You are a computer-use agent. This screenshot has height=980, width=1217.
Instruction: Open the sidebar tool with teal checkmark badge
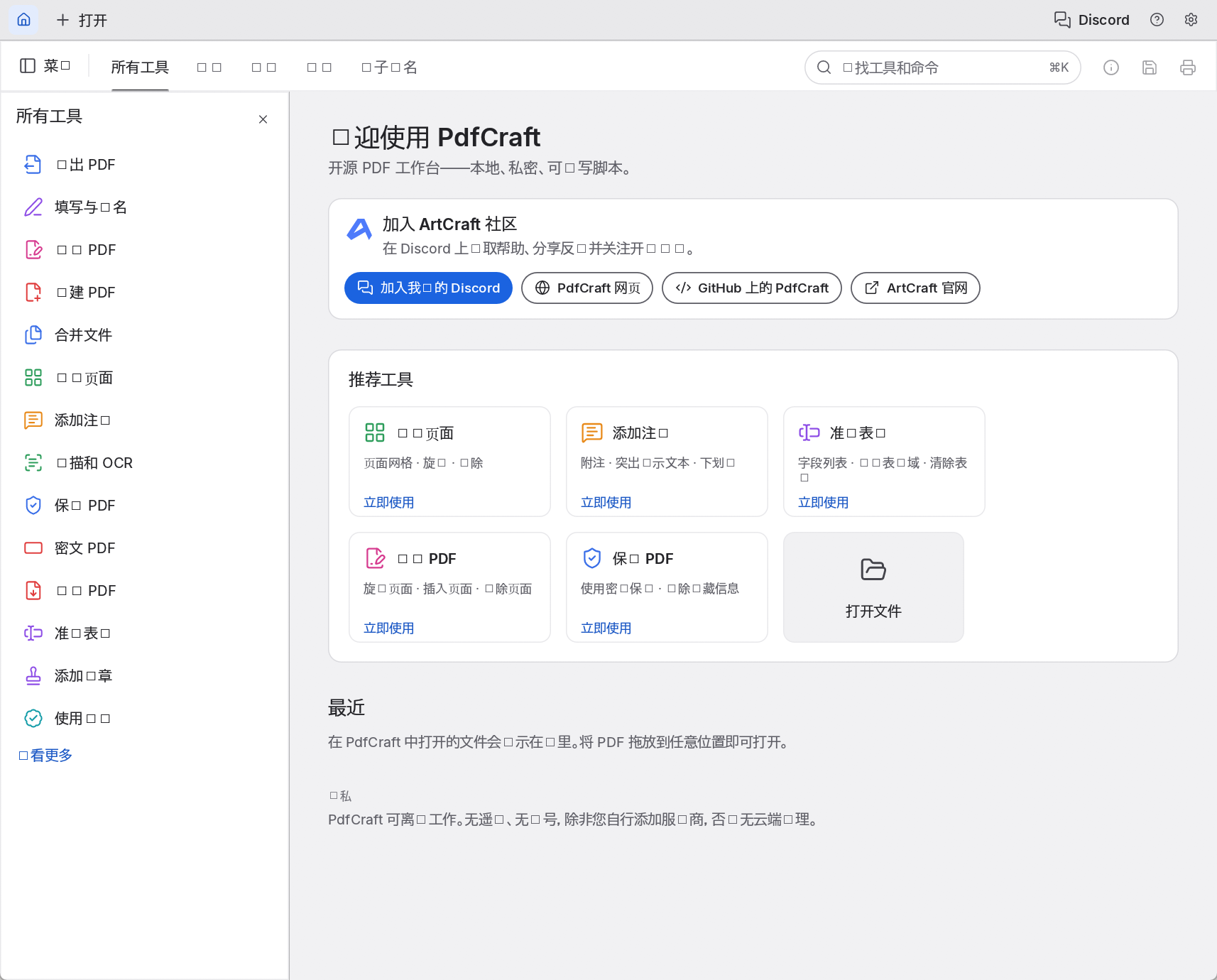coord(144,719)
